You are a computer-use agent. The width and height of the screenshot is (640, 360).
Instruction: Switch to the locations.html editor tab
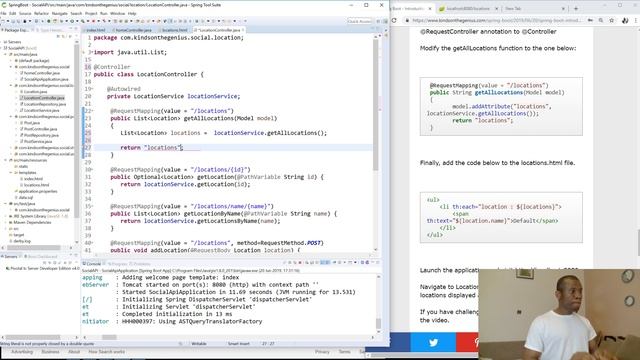[175, 30]
